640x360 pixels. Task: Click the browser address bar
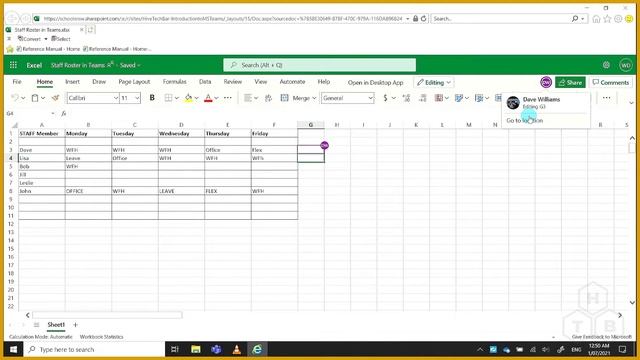click(x=223, y=18)
